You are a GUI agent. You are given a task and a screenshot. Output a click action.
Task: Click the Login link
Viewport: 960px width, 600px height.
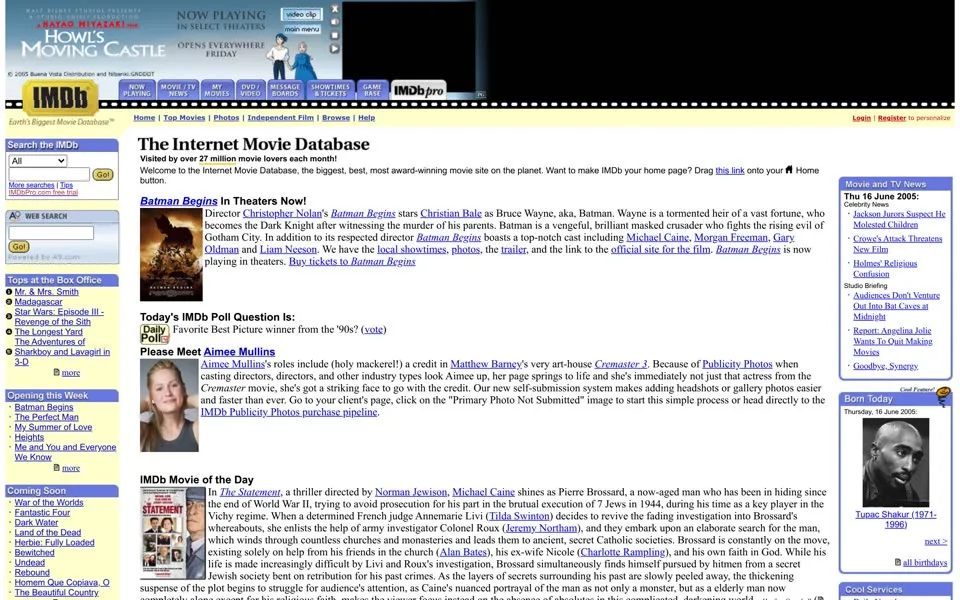coord(861,118)
